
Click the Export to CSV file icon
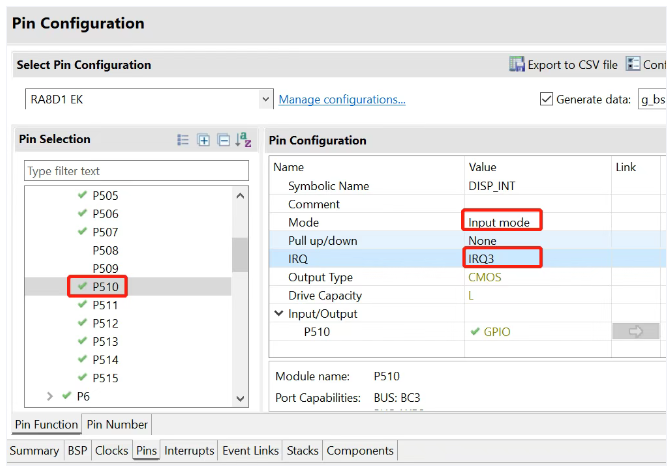coord(517,64)
